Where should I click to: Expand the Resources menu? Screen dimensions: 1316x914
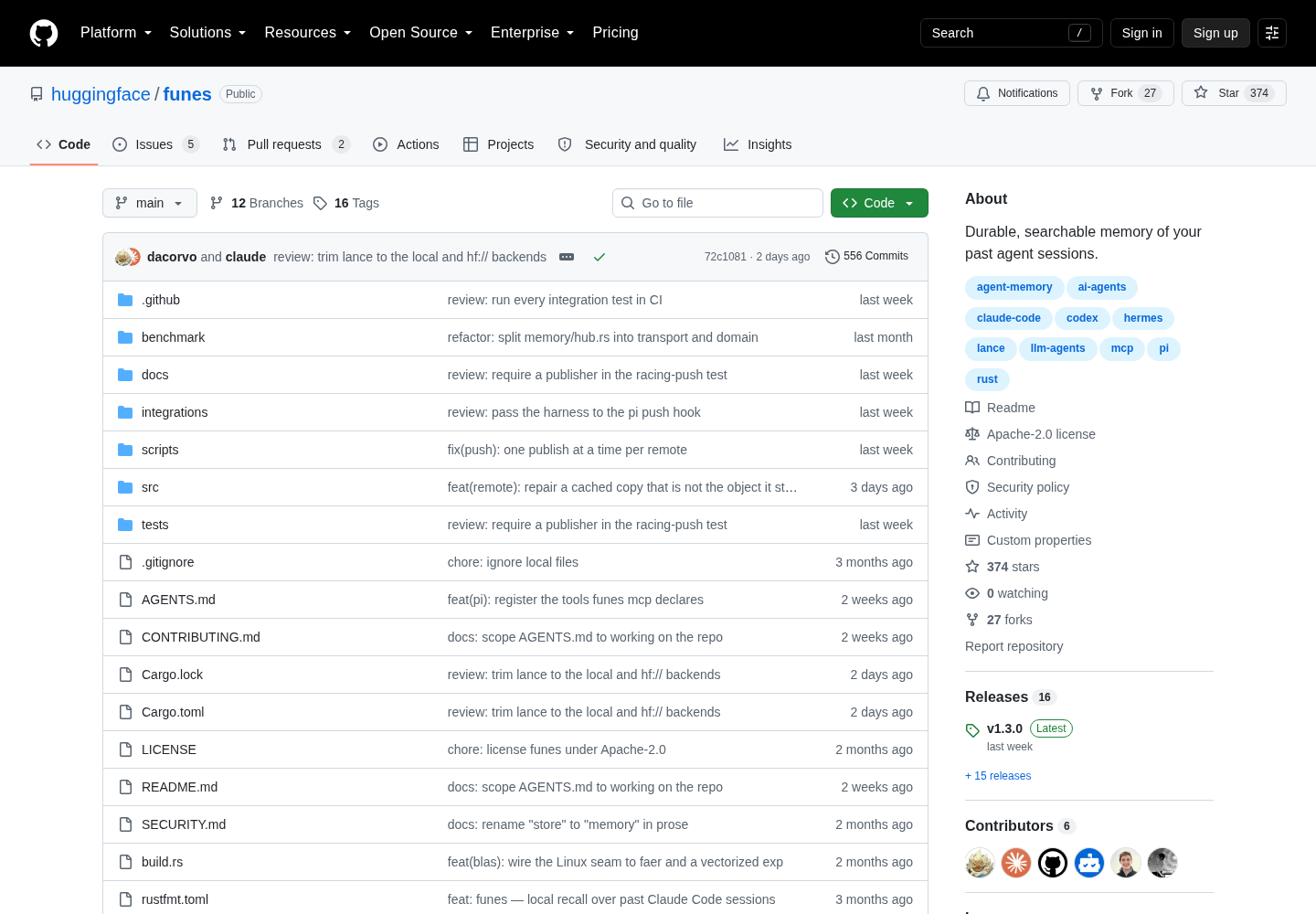point(308,33)
